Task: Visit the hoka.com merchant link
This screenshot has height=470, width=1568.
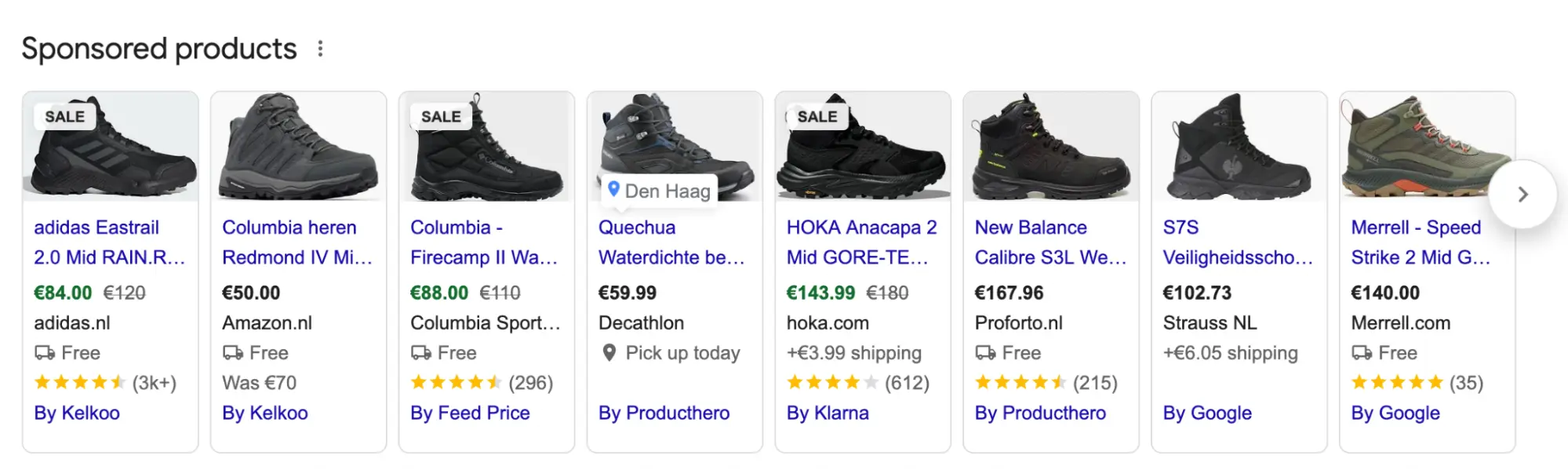Action: click(x=827, y=322)
